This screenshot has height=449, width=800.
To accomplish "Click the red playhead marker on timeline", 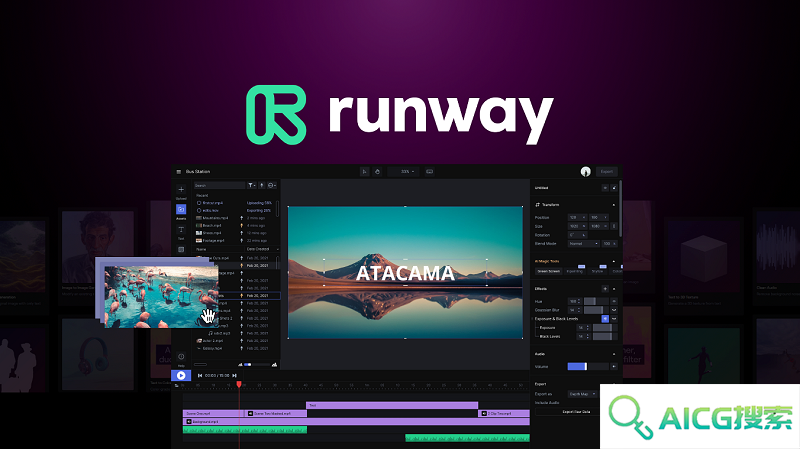I will (239, 384).
